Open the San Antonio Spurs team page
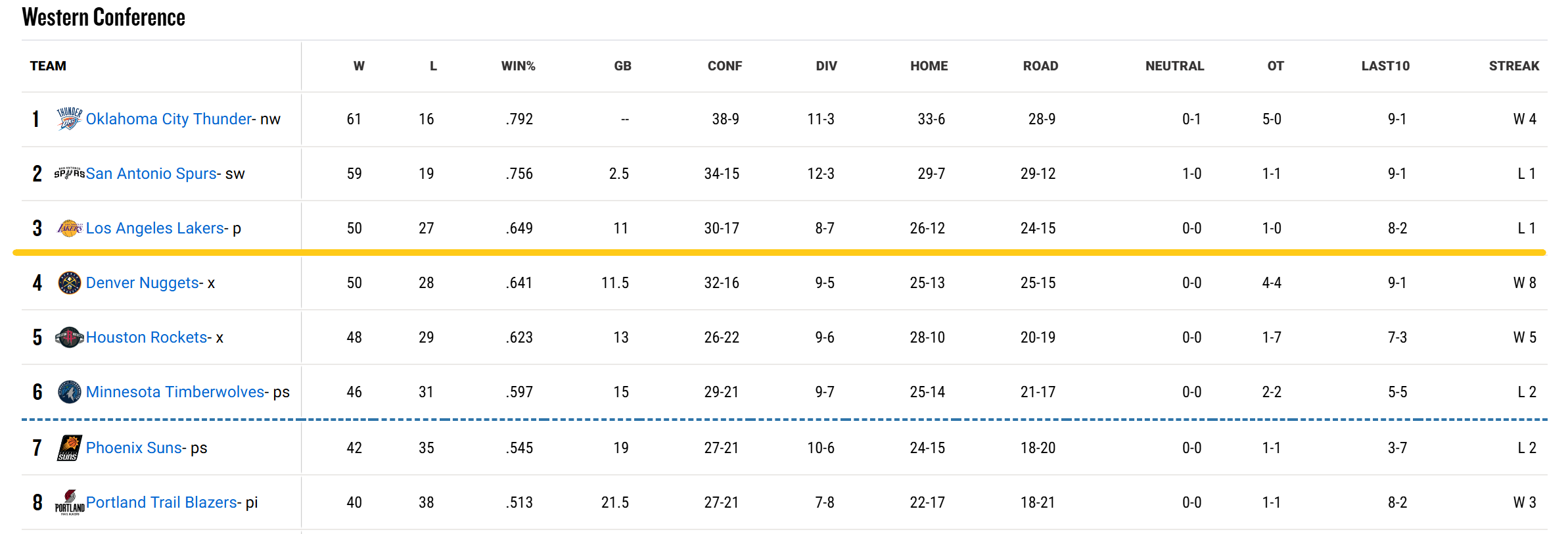This screenshot has width=1568, height=534. [151, 174]
